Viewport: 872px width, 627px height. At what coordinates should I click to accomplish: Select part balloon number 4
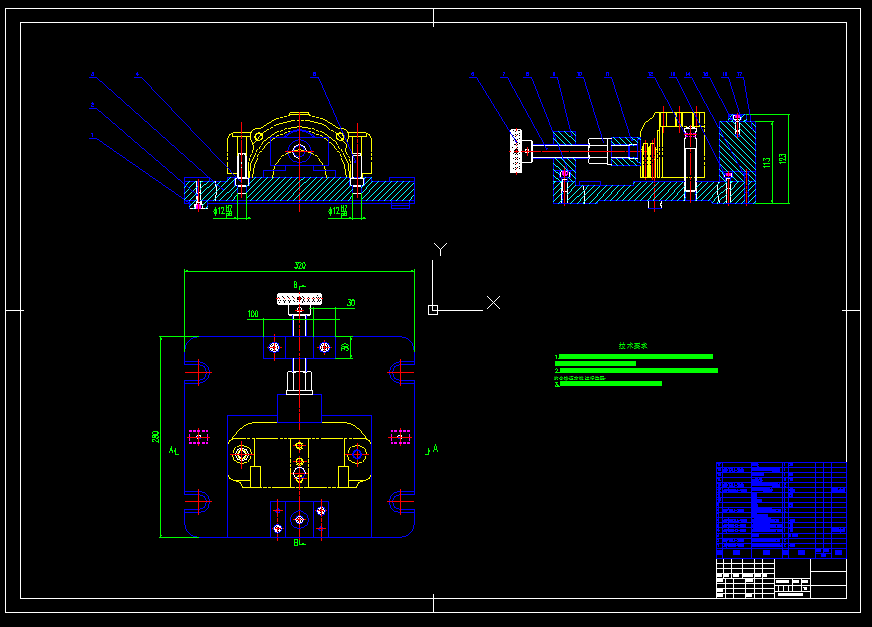[x=137, y=74]
